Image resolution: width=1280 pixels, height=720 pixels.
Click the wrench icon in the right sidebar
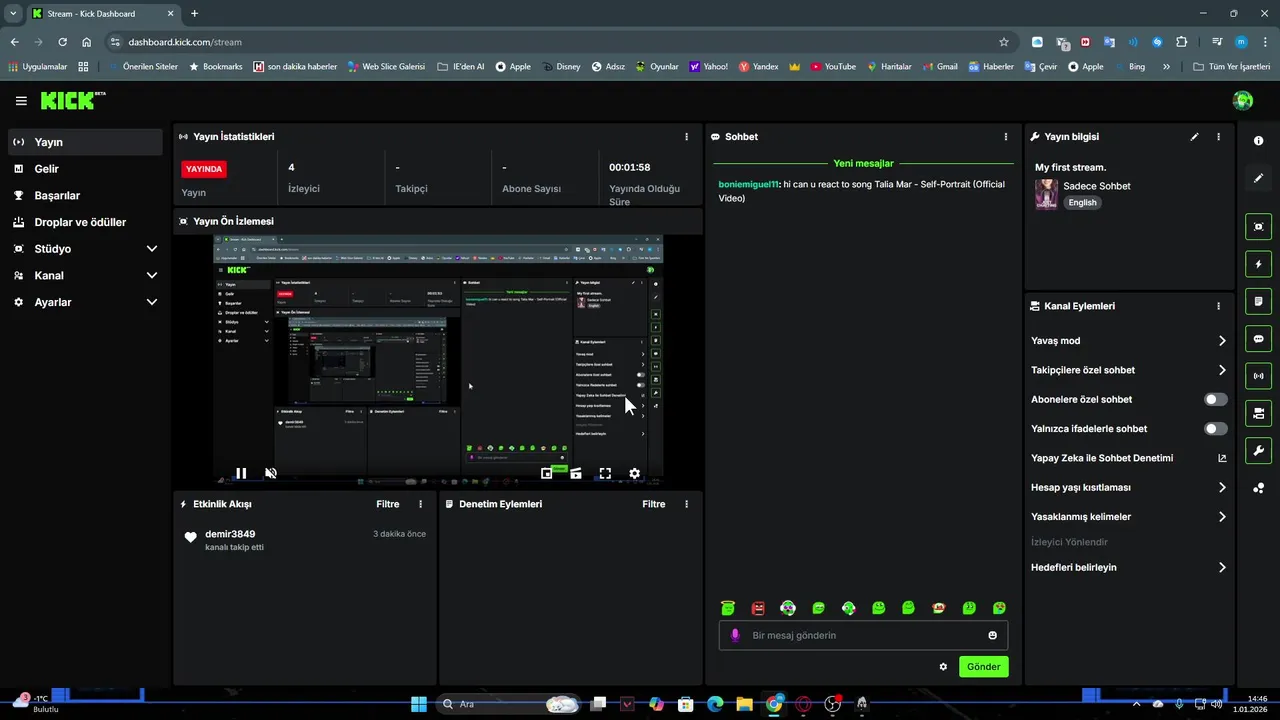[x=1258, y=450]
